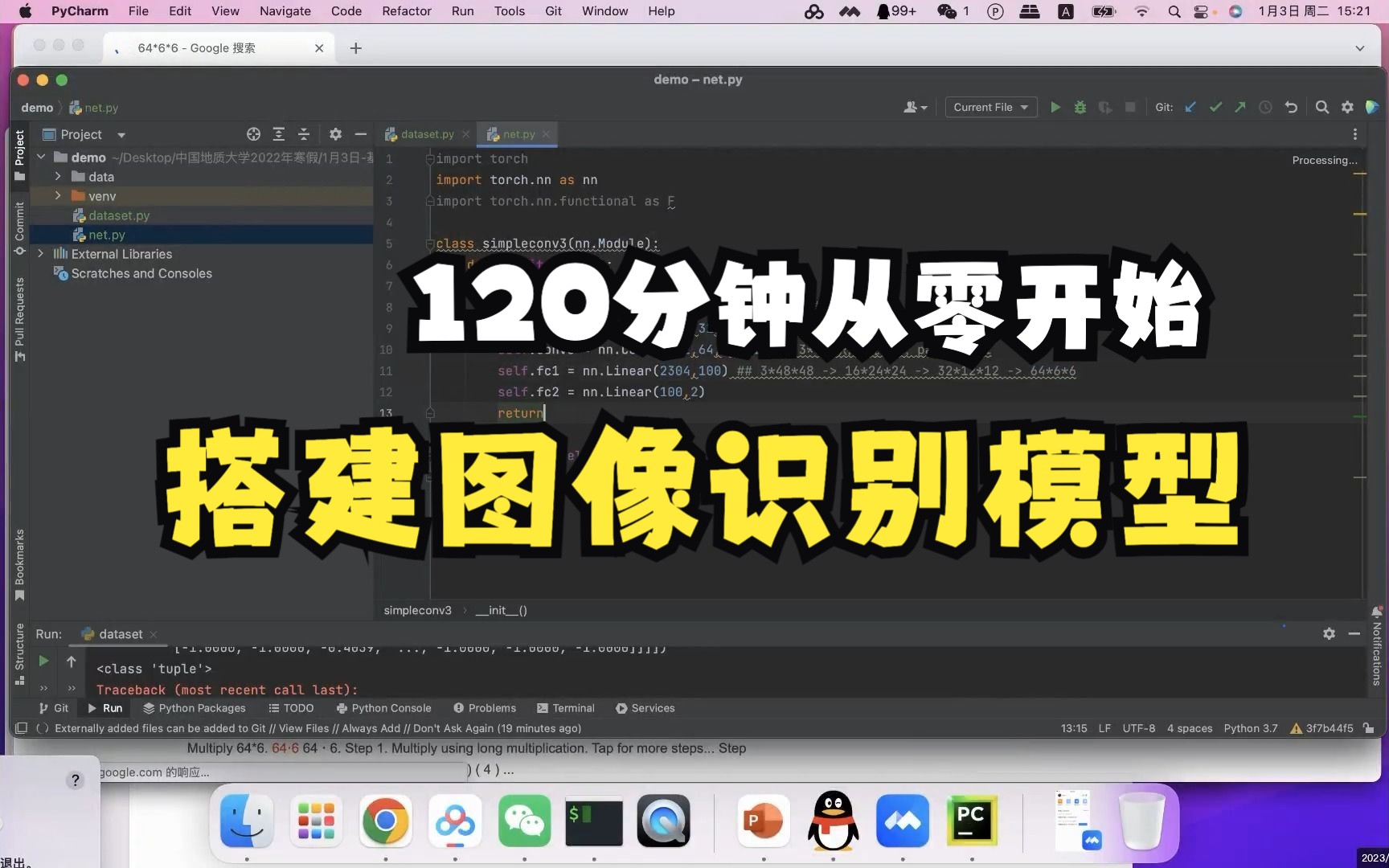Open IDE settings gear in top toolbar
This screenshot has width=1389, height=868.
(1347, 107)
